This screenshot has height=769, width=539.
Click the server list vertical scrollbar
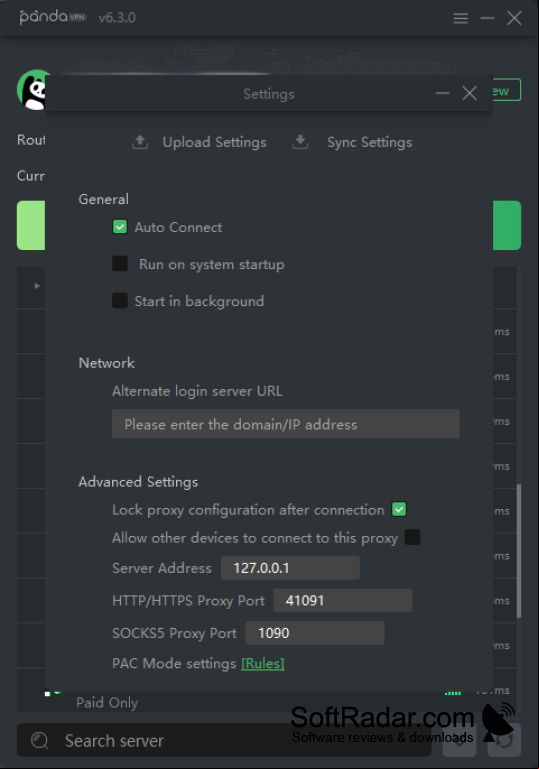(x=518, y=550)
